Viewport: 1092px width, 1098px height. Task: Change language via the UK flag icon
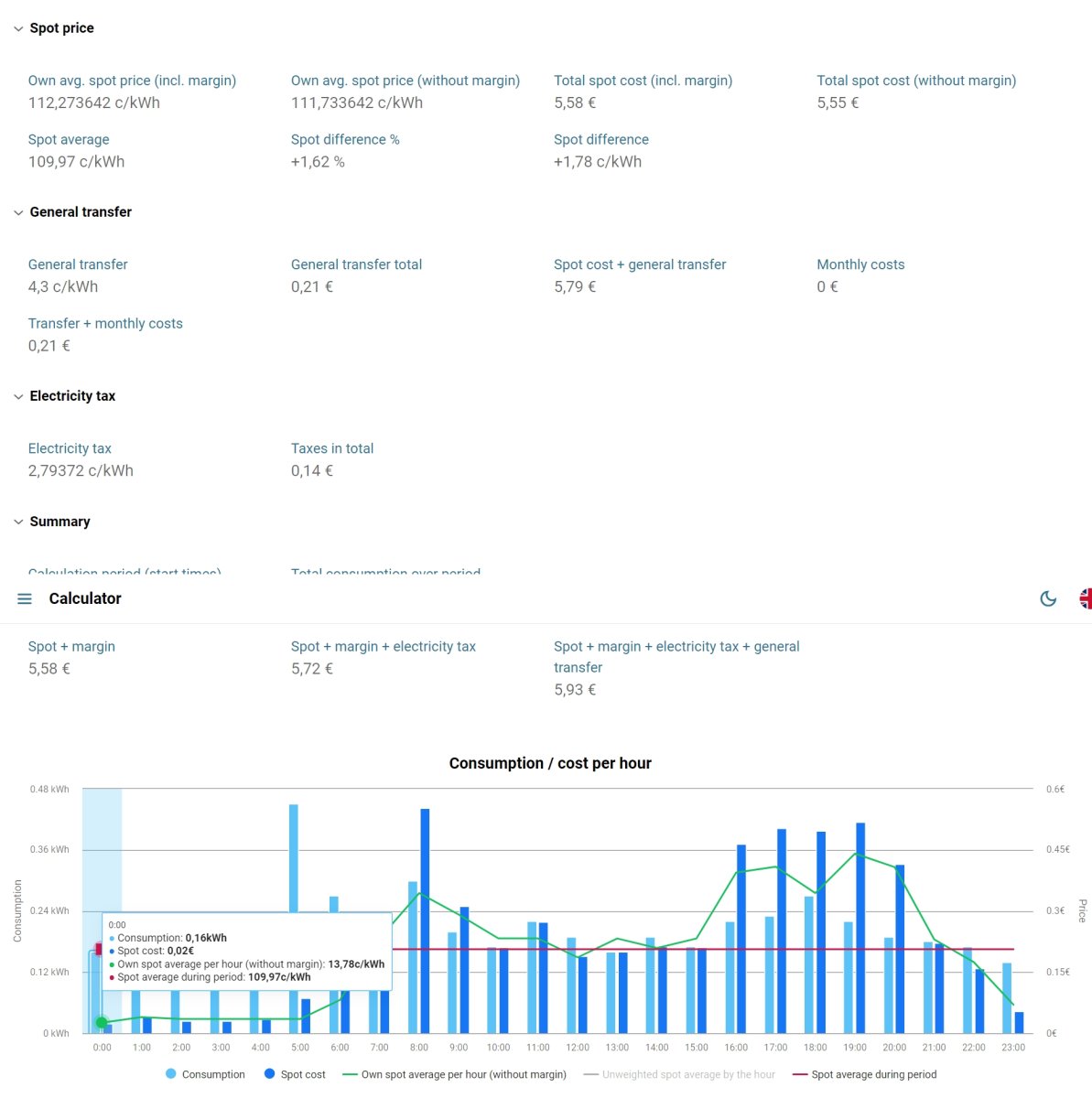coord(1085,598)
